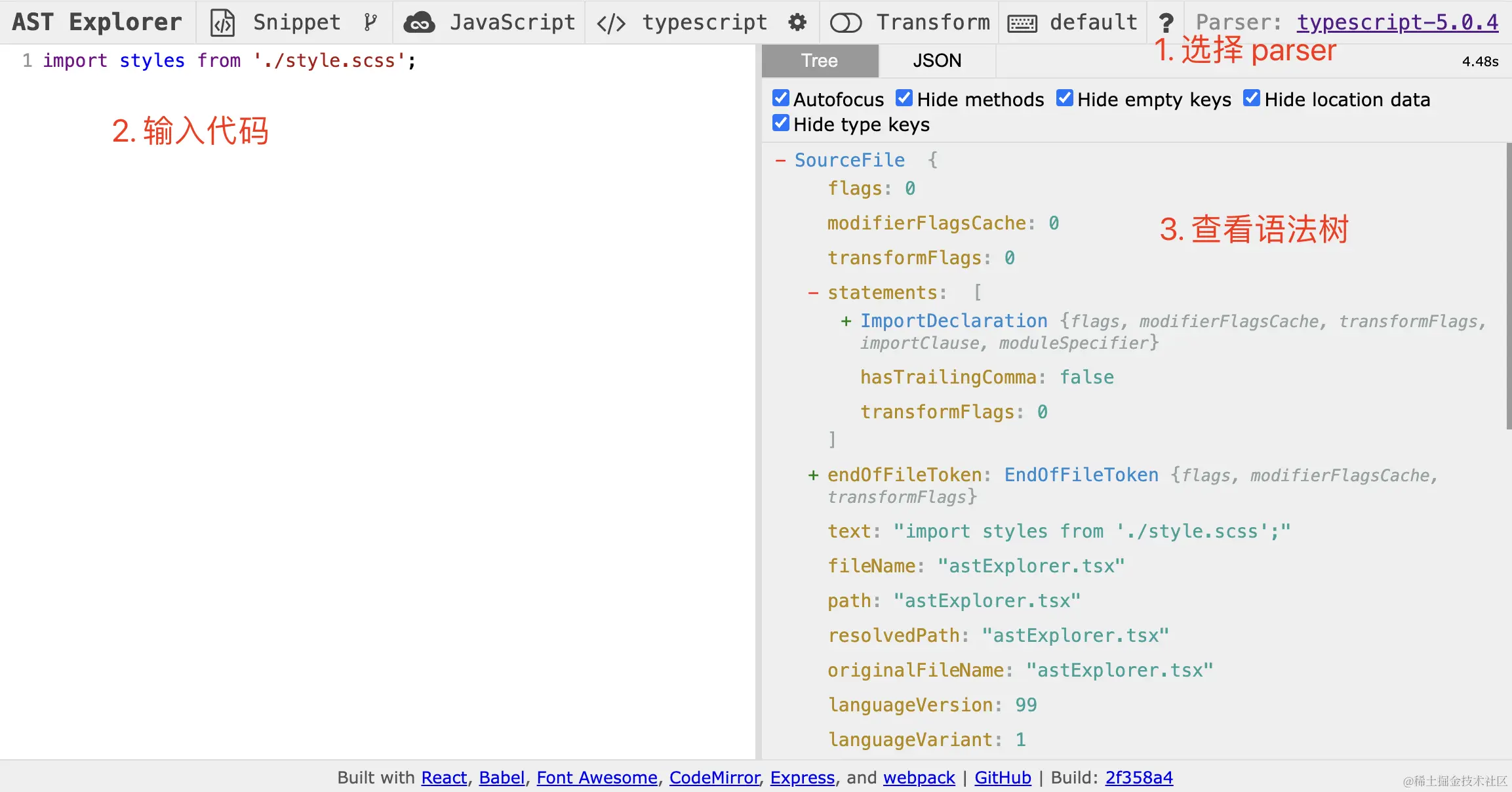
Task: Uncheck the Autofocus checkbox
Action: point(781,98)
